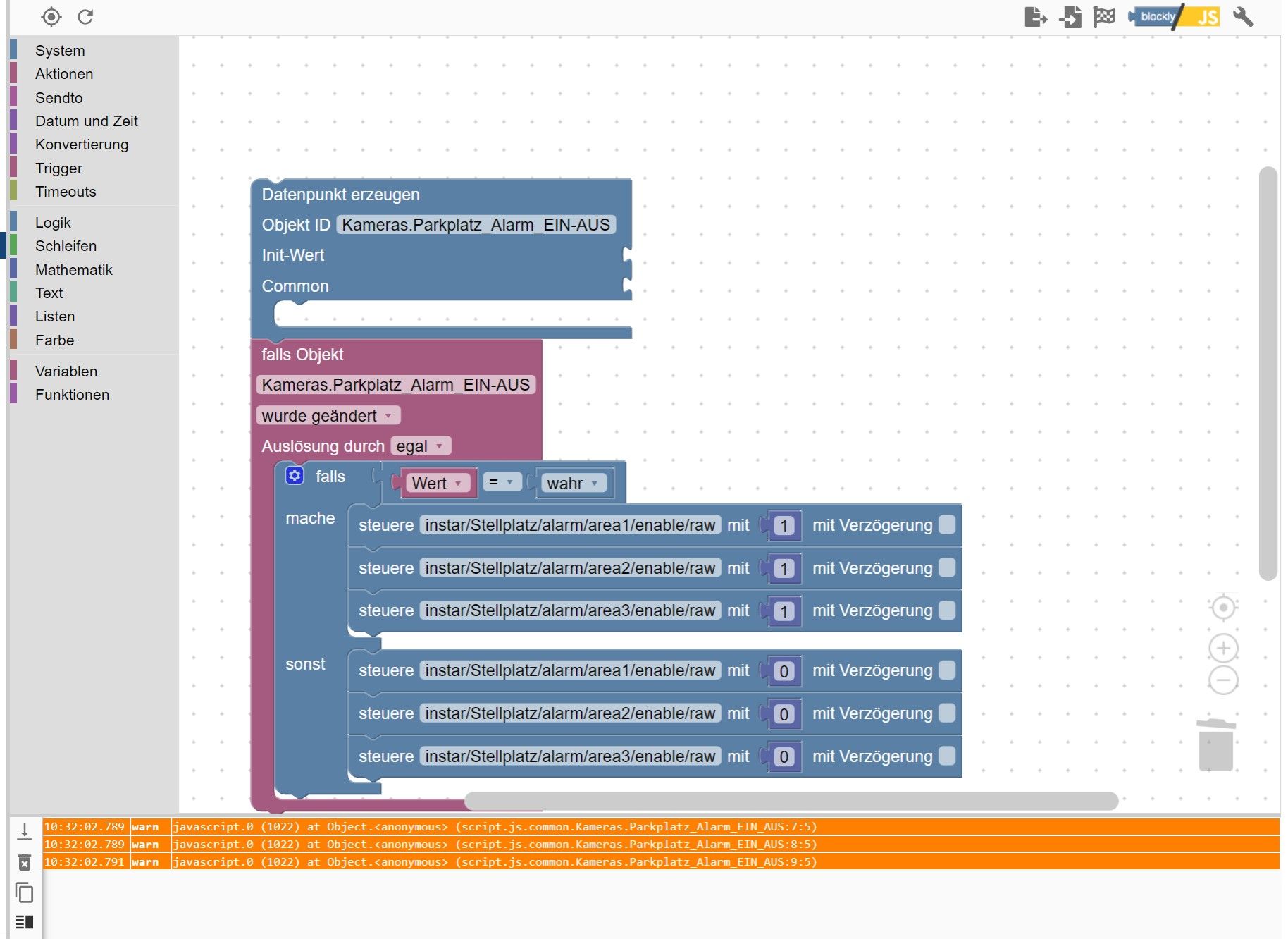Image resolution: width=1288 pixels, height=939 pixels.
Task: Check delay box for mache area3 row
Action: click(x=948, y=610)
